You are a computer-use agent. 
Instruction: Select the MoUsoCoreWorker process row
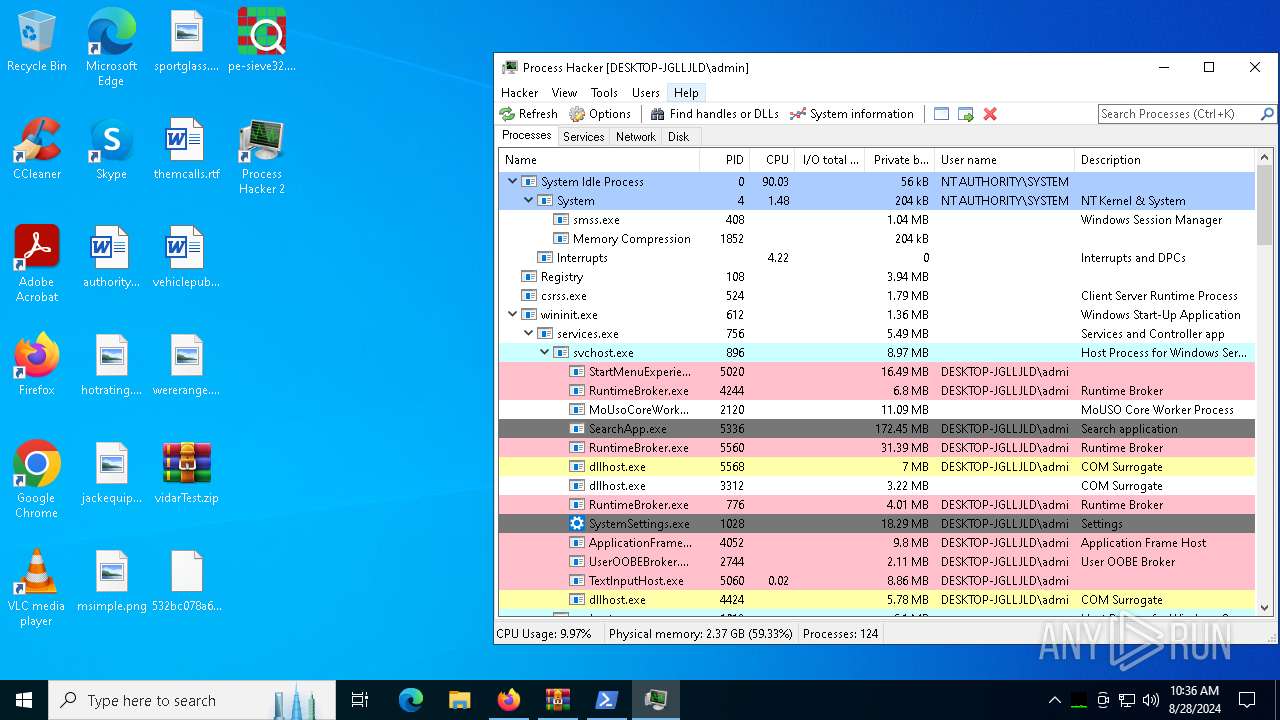[x=876, y=410]
